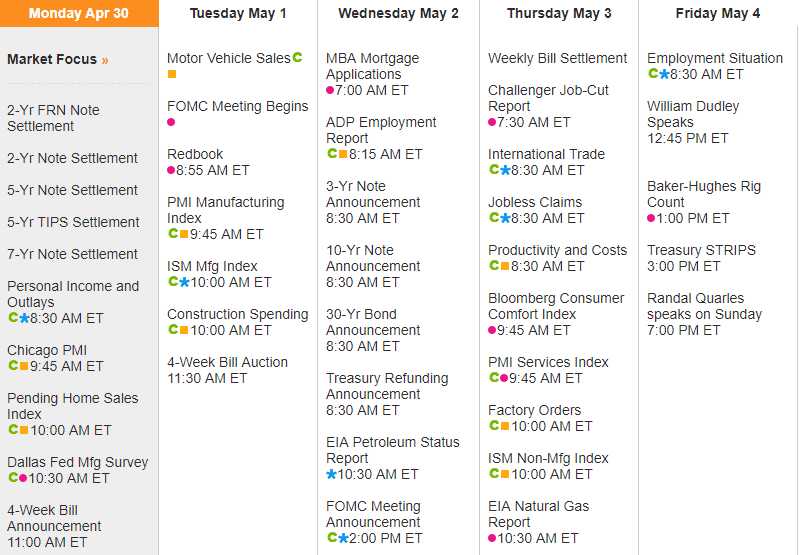Open the Jobless Claims event link
This screenshot has height=555, width=799.
[x=535, y=202]
